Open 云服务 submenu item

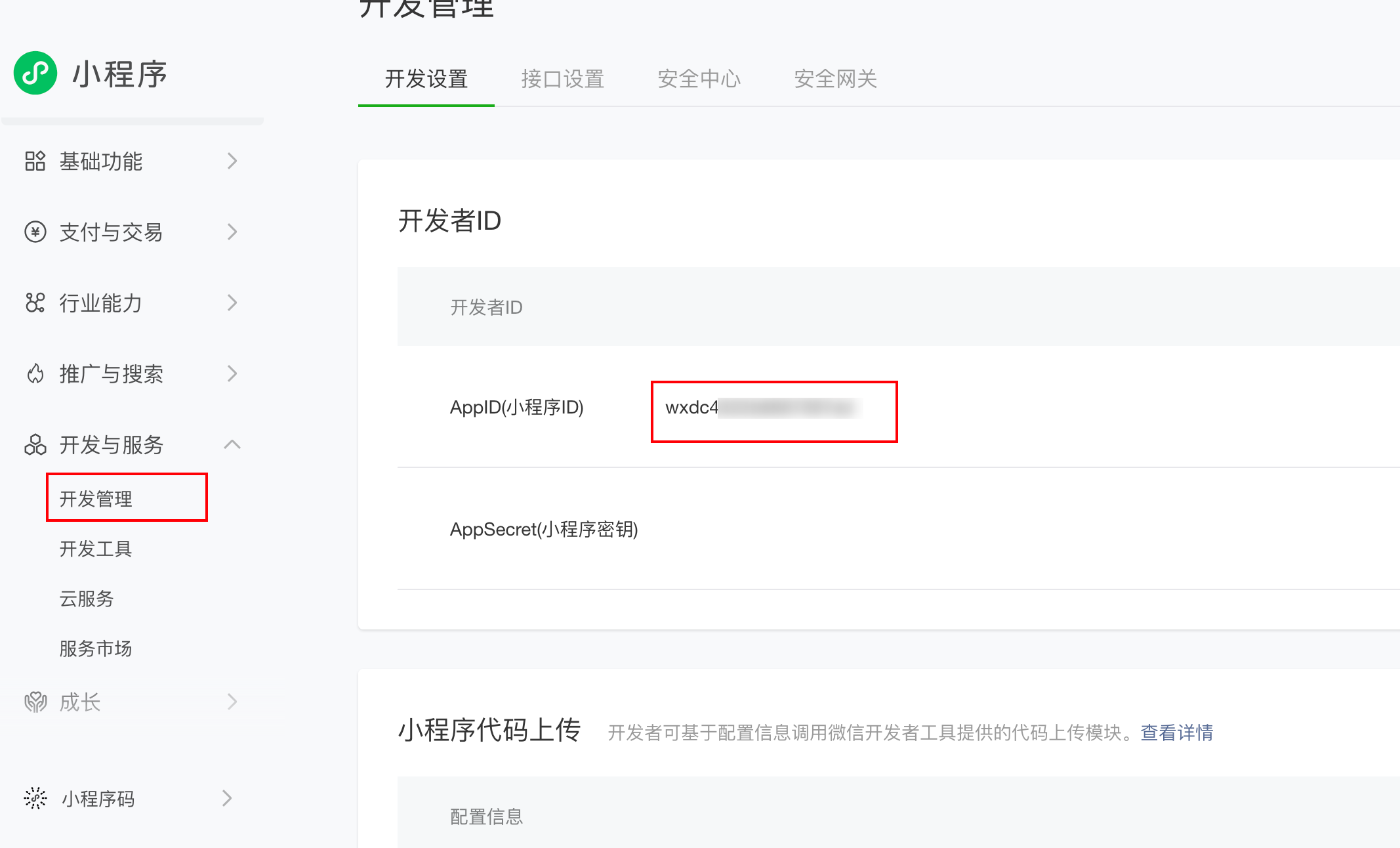[87, 599]
